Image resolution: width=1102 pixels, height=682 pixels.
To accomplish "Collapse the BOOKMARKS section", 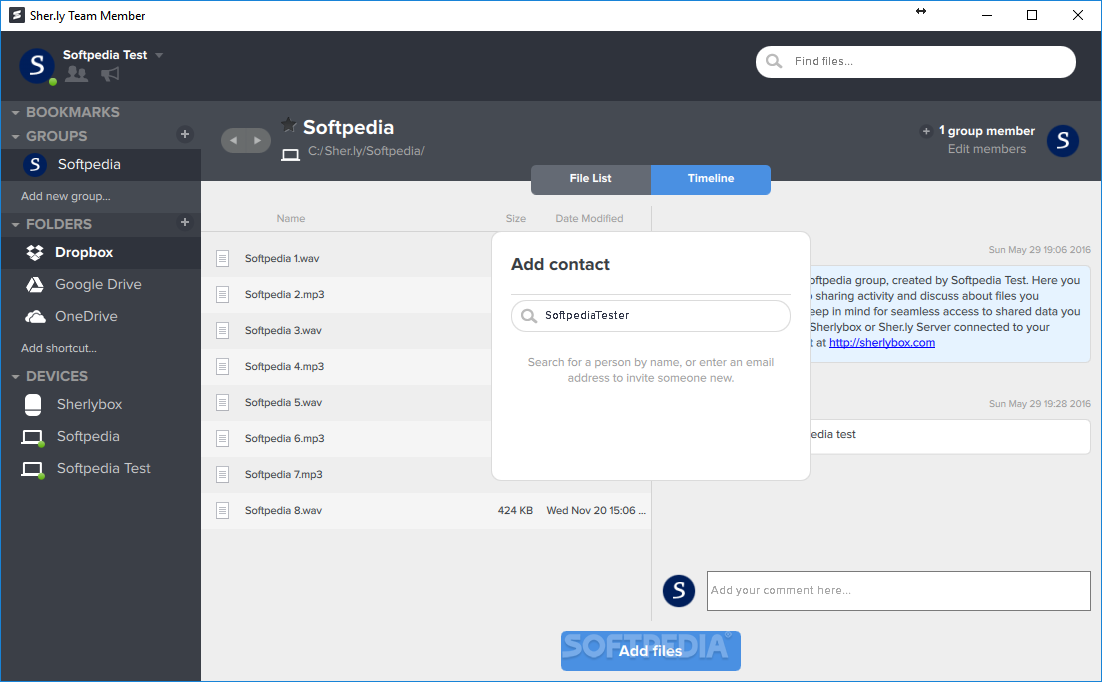I will pos(15,112).
